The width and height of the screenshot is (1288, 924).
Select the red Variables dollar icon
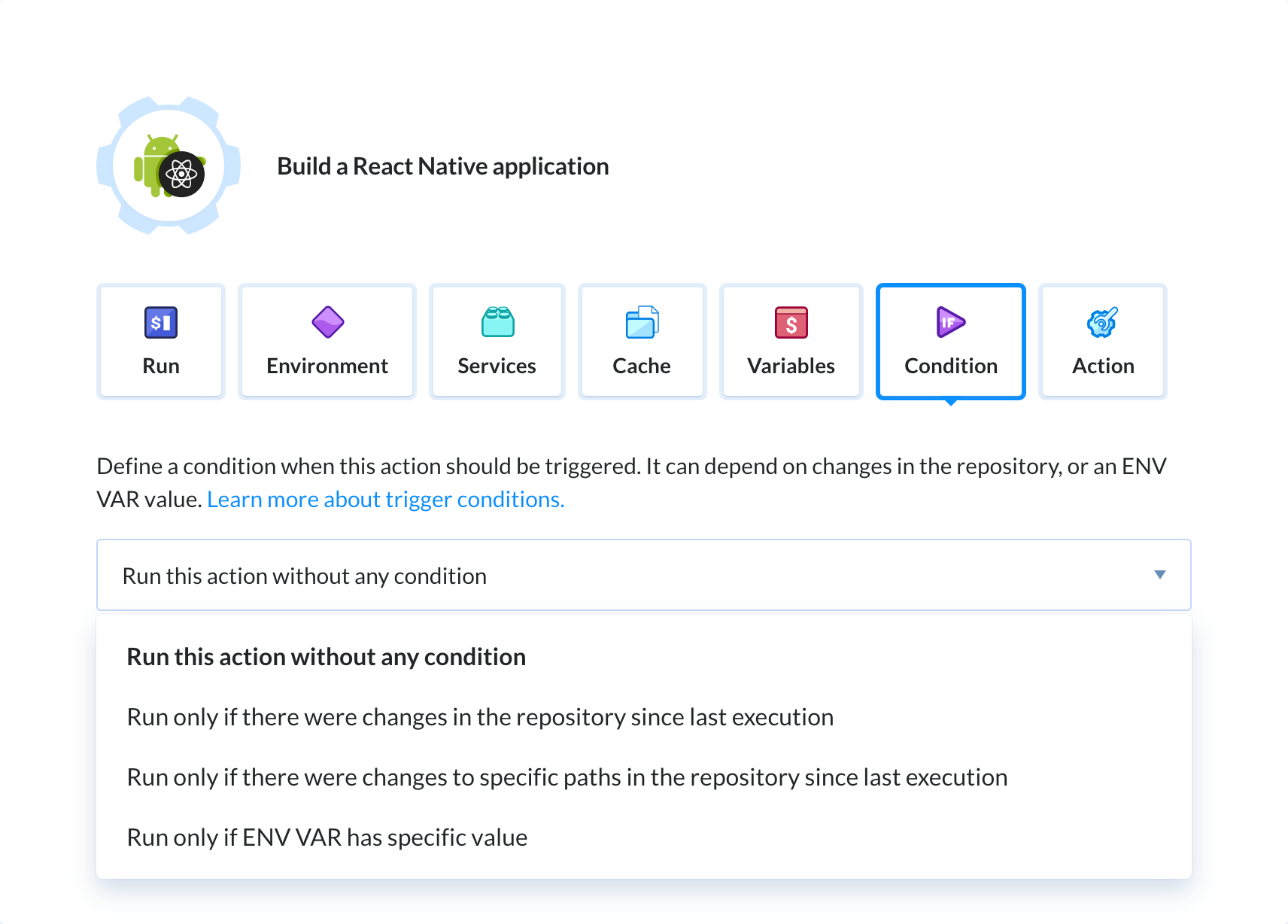pos(790,321)
